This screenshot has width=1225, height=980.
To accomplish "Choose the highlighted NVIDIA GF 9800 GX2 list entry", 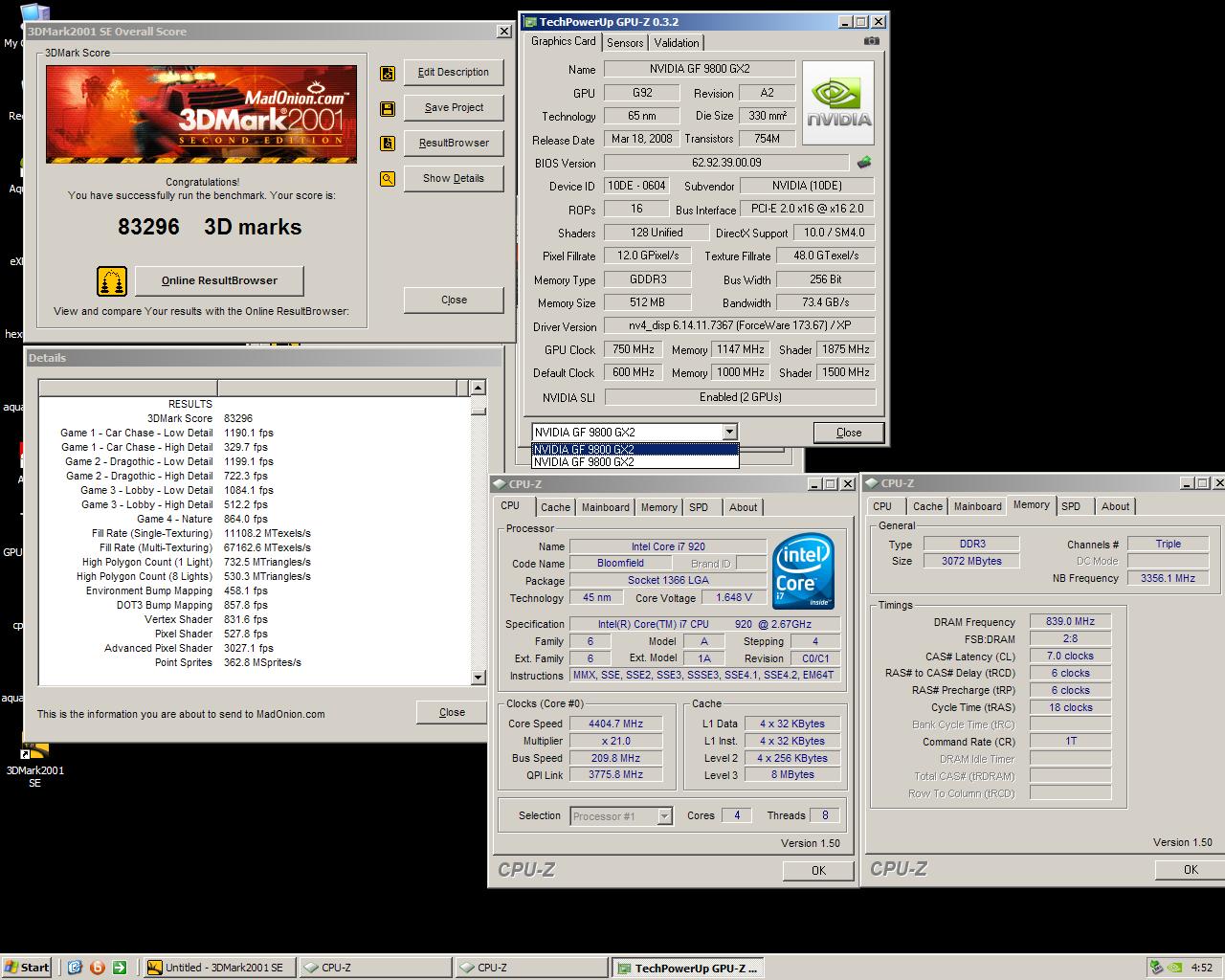I will point(635,449).
